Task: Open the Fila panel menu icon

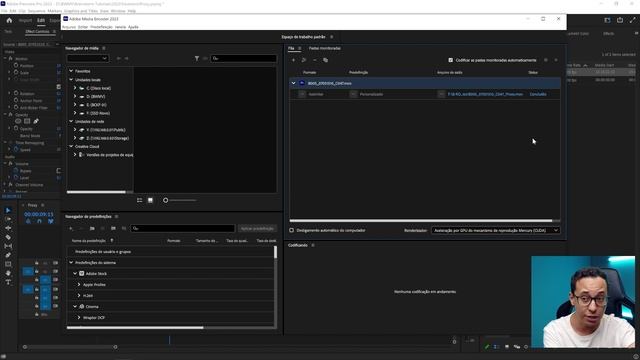Action: click(300, 48)
